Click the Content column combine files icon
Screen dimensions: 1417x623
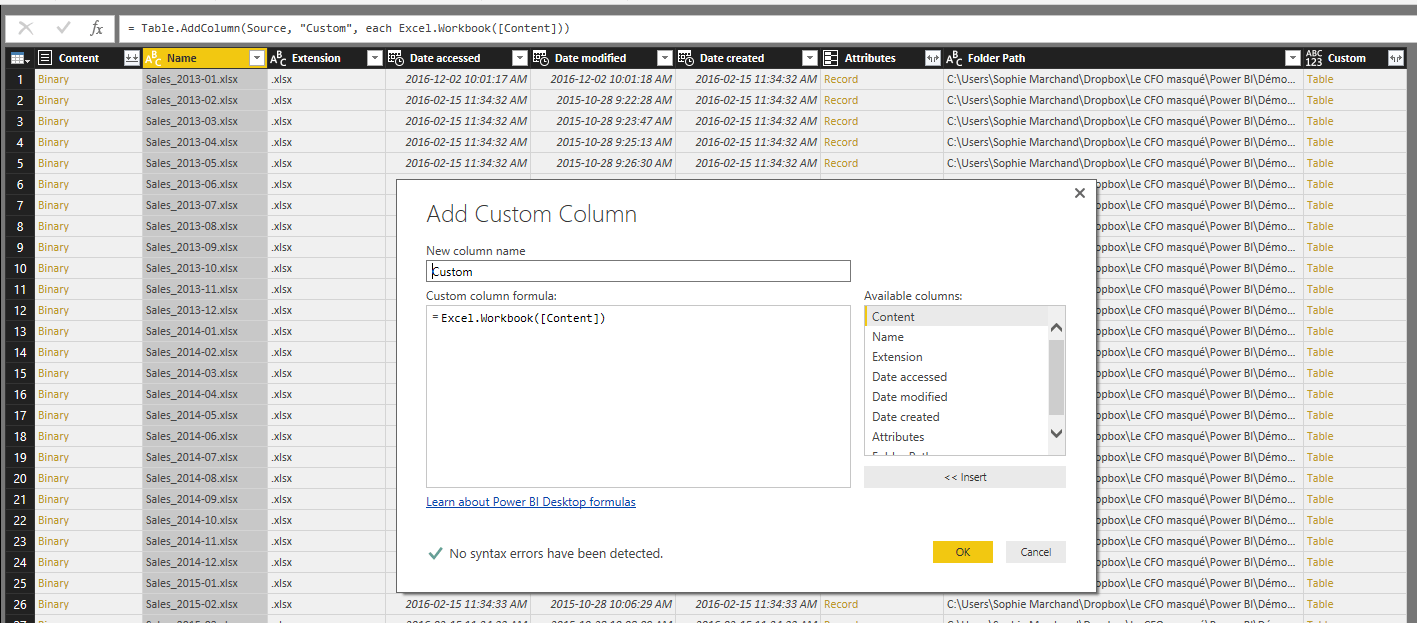point(131,58)
